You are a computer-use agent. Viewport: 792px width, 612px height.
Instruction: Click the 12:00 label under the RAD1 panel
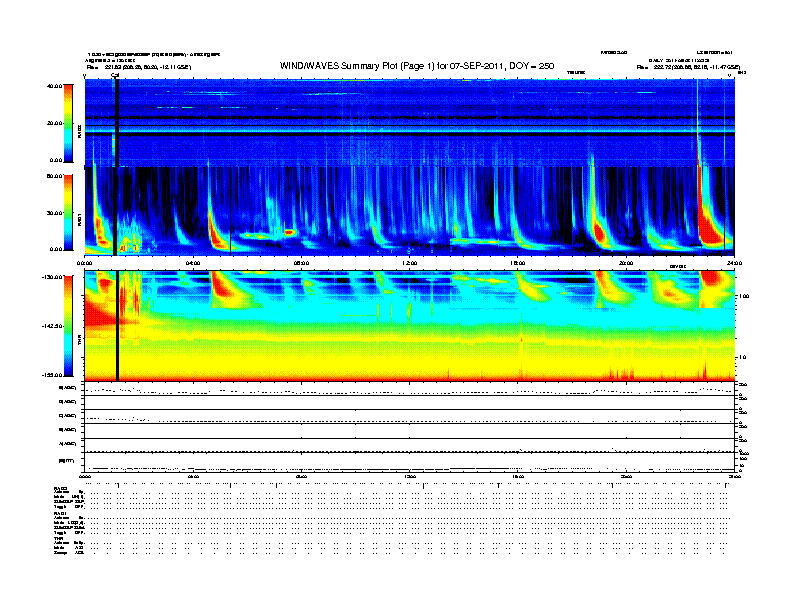coord(410,263)
